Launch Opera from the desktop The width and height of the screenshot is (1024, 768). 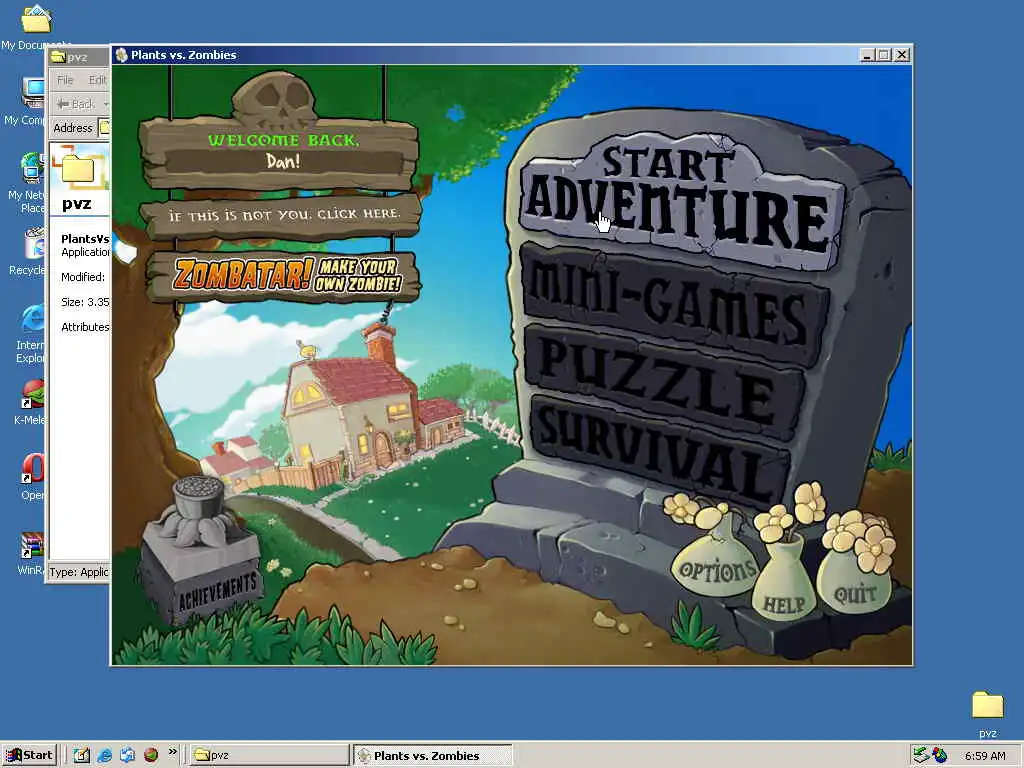point(33,477)
